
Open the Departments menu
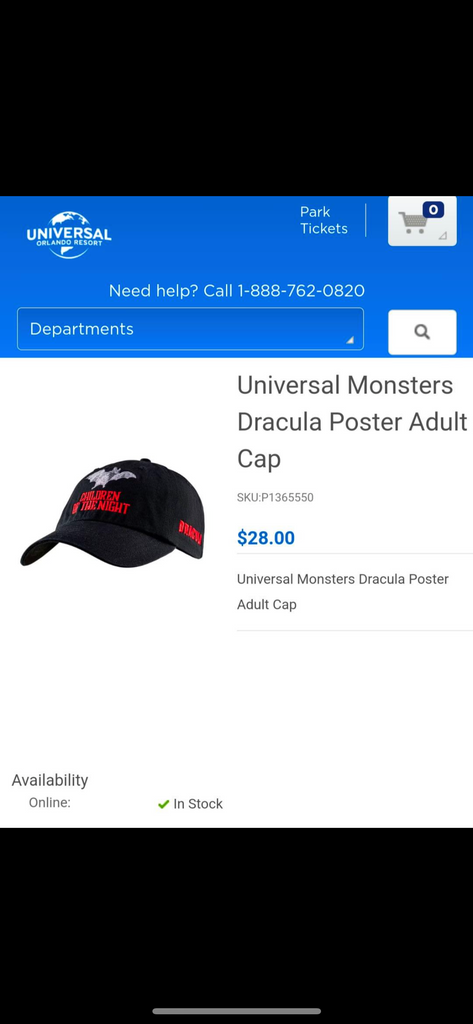(x=190, y=329)
